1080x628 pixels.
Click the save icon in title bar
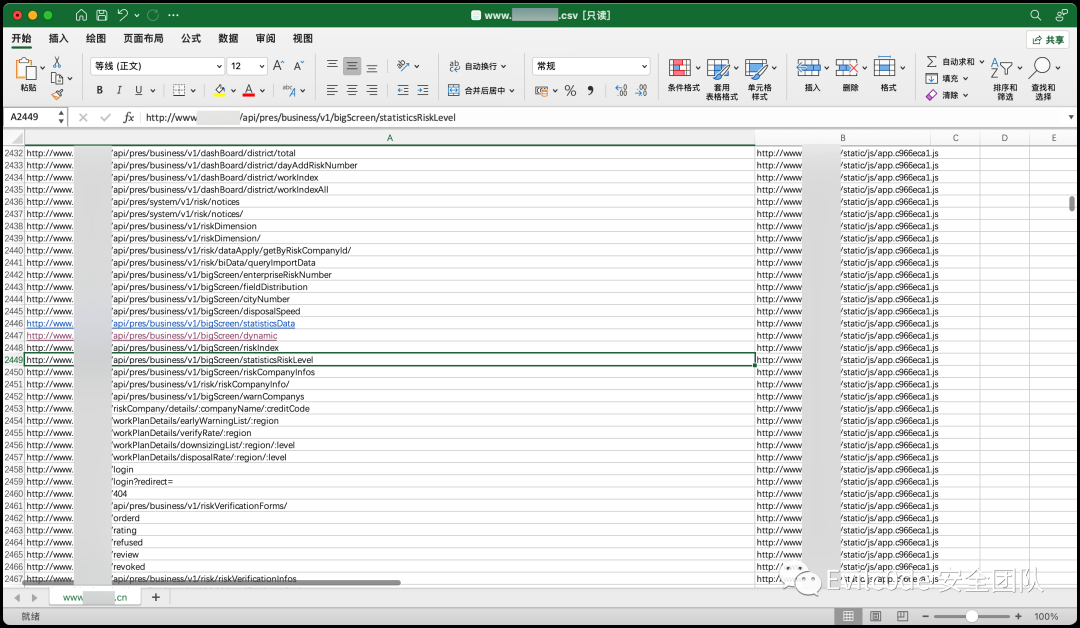[x=101, y=15]
